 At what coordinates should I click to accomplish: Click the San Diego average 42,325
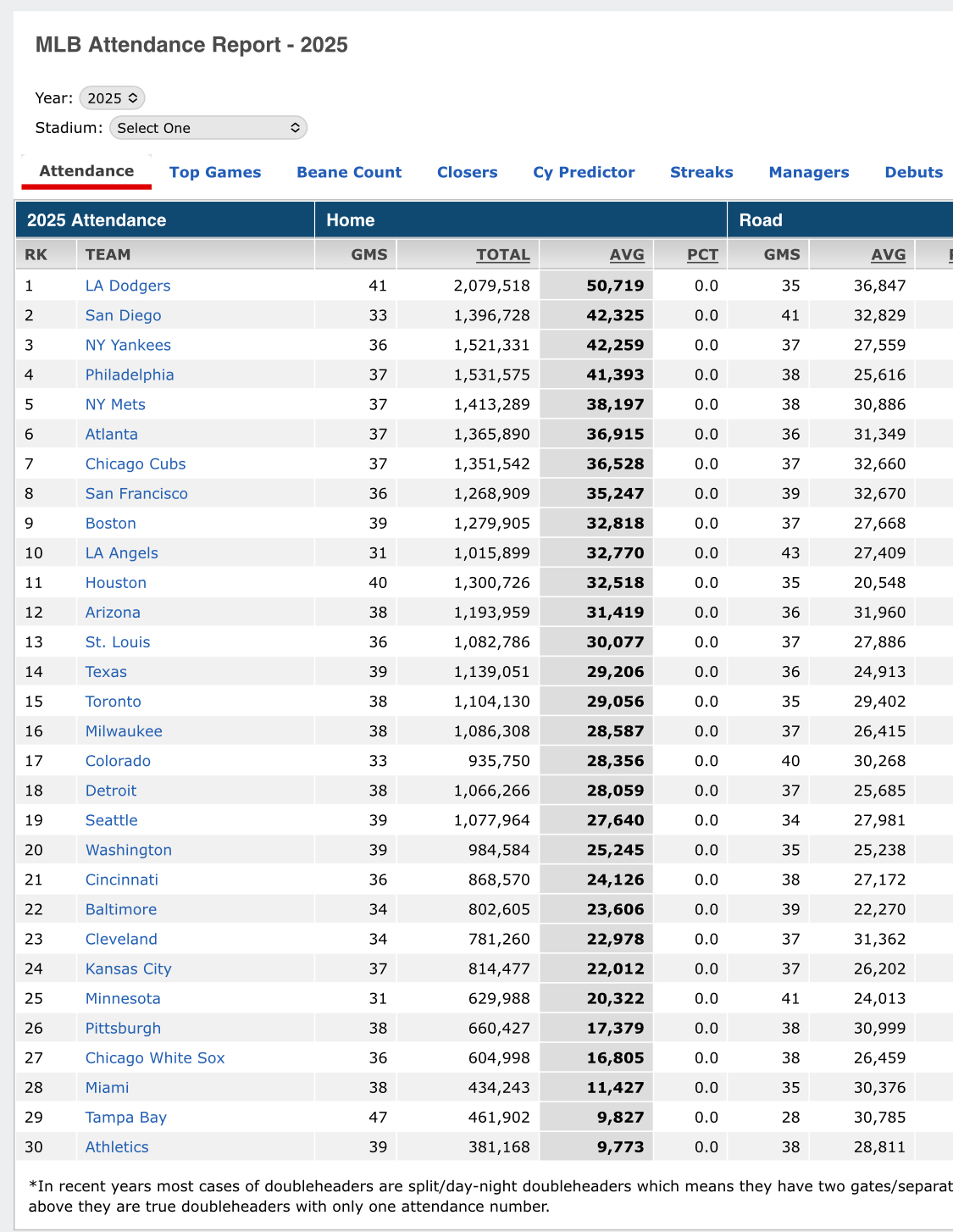pos(616,315)
